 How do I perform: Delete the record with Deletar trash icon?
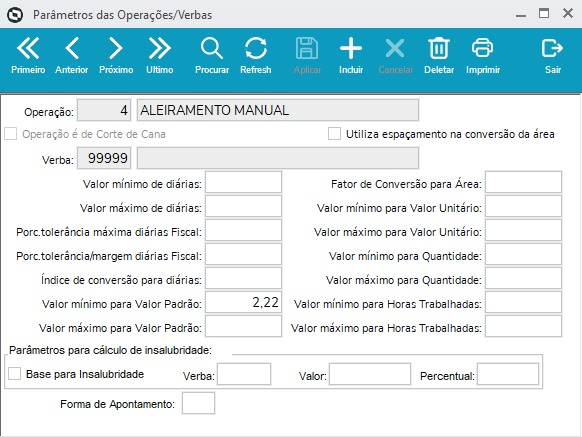(x=439, y=55)
